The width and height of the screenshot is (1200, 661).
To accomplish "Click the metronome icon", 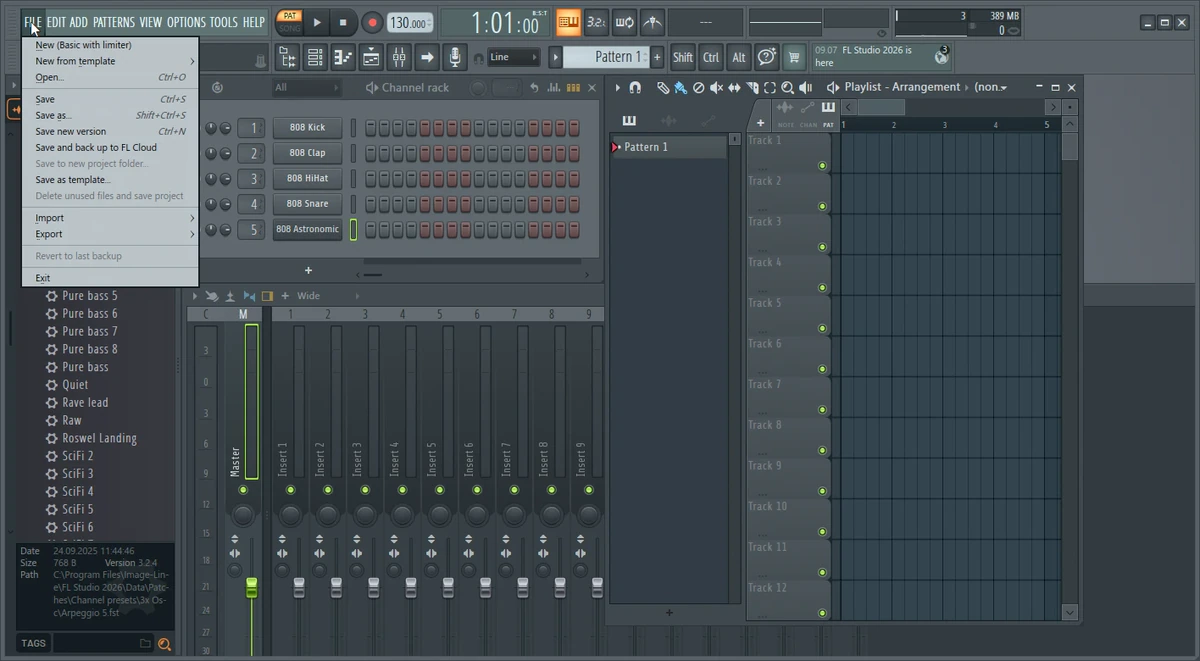I will tap(652, 22).
